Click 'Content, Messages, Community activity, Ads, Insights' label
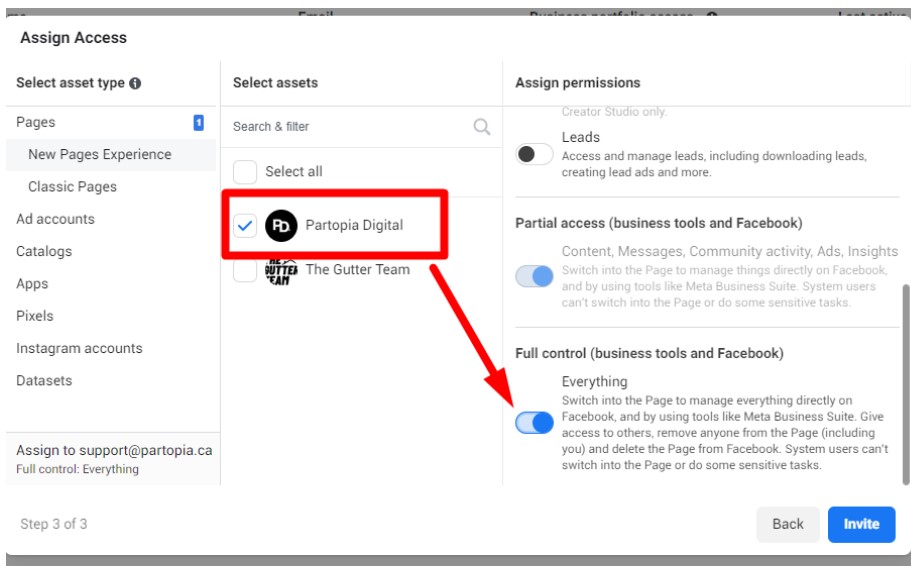The image size is (911, 566). [730, 252]
